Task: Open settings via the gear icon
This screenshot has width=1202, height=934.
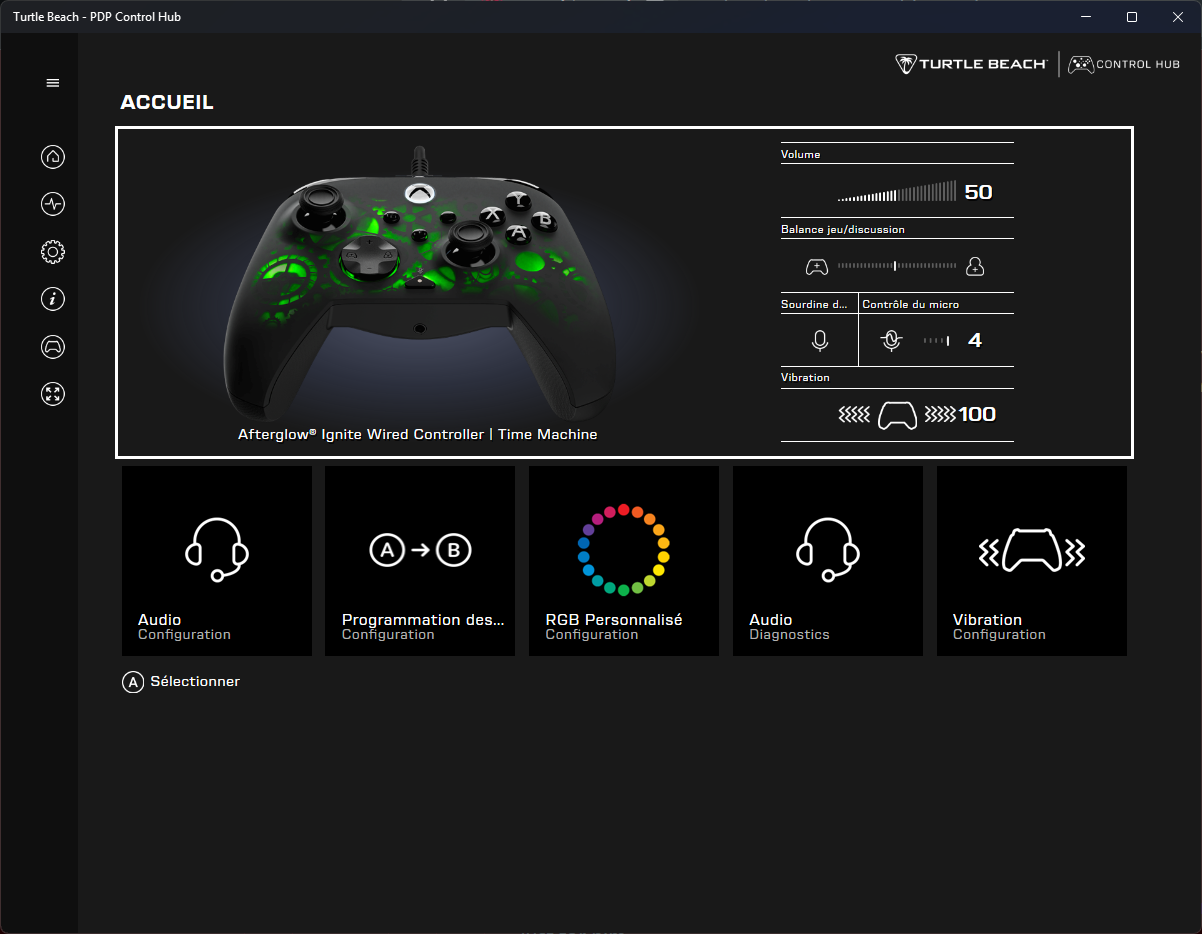Action: pos(52,251)
